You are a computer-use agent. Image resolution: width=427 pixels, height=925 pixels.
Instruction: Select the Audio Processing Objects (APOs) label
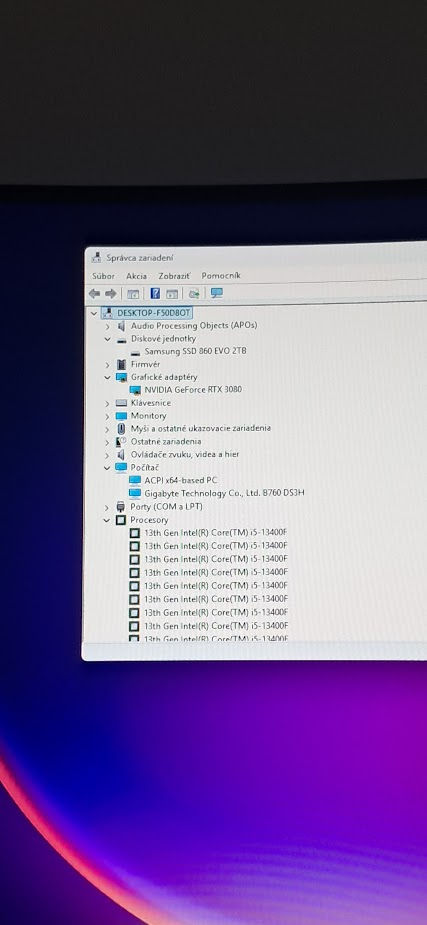pos(194,326)
